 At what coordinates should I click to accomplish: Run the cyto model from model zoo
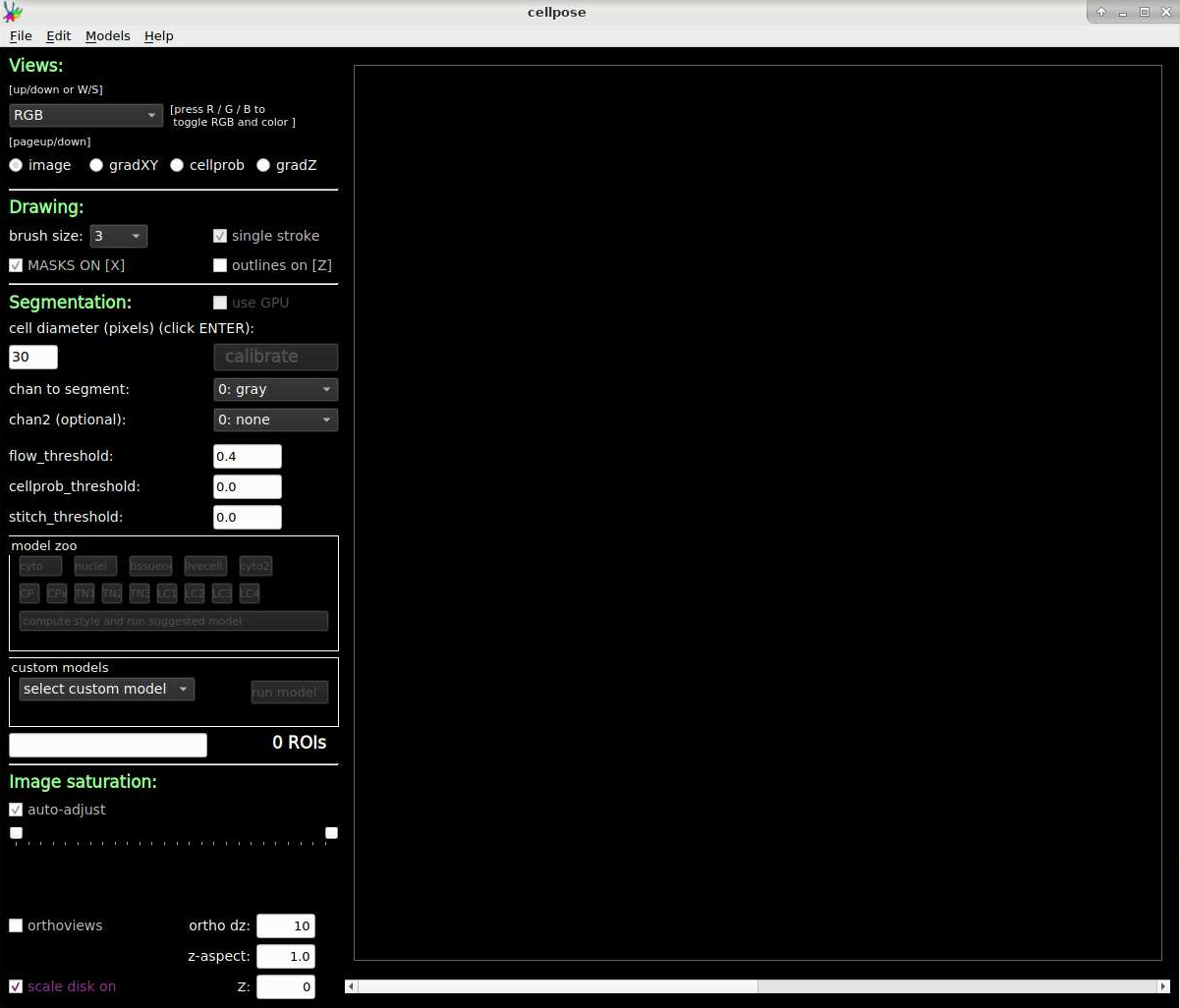pyautogui.click(x=39, y=565)
